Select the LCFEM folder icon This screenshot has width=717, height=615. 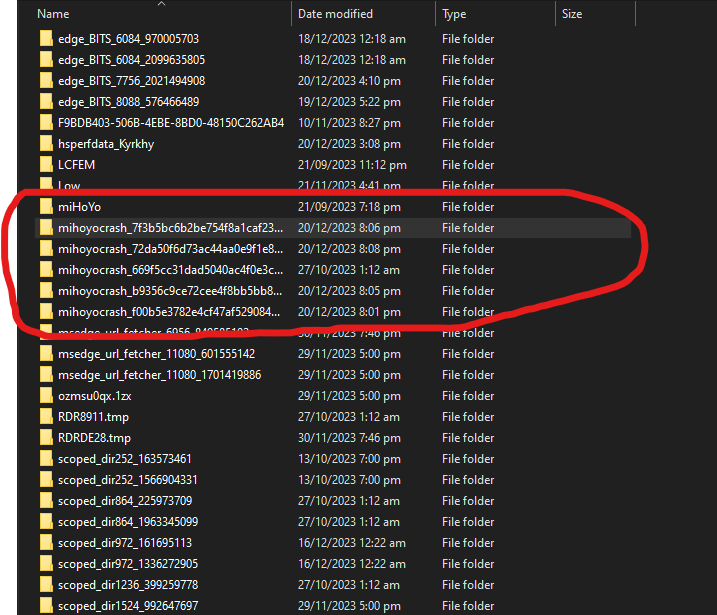(46, 165)
